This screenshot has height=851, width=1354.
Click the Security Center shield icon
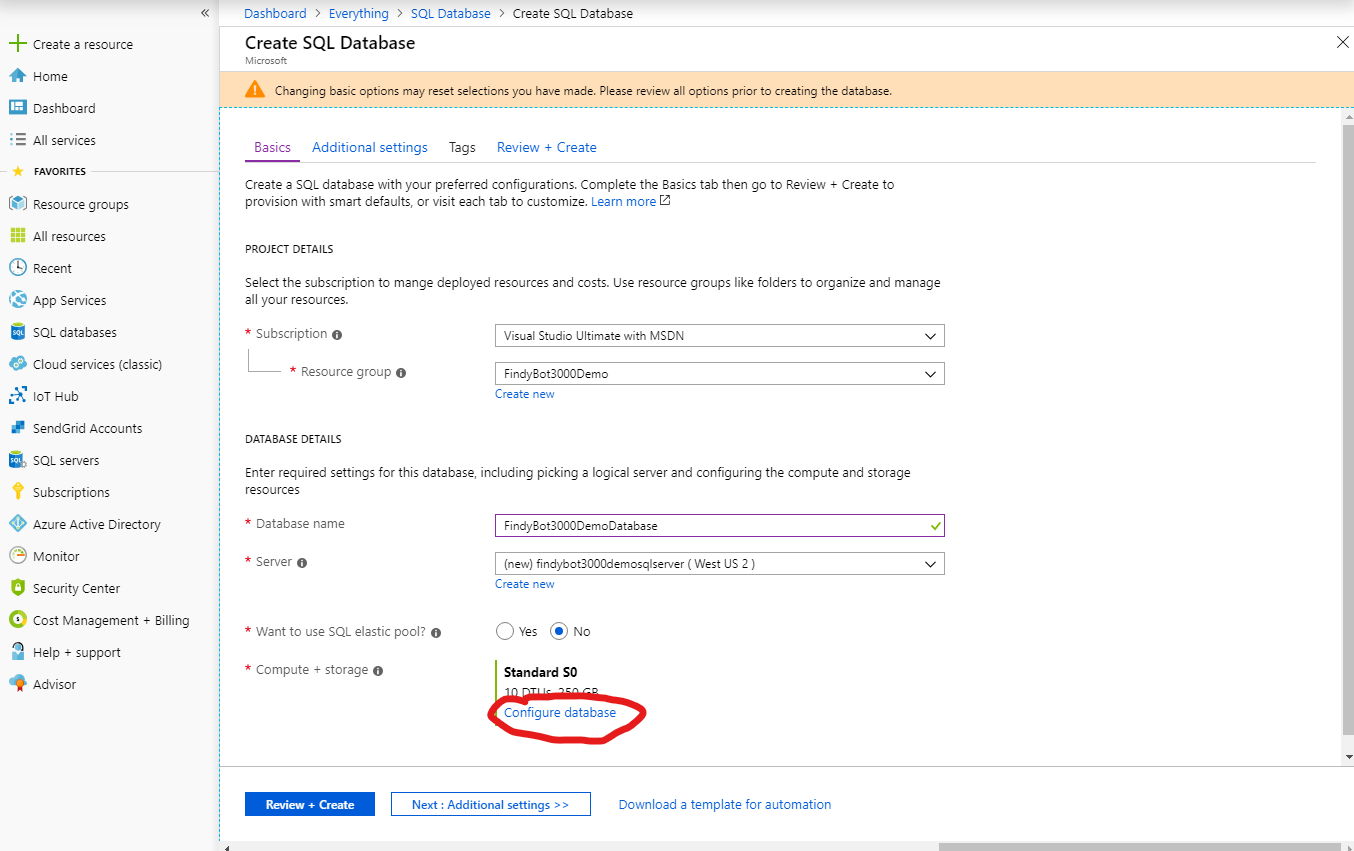tap(17, 588)
